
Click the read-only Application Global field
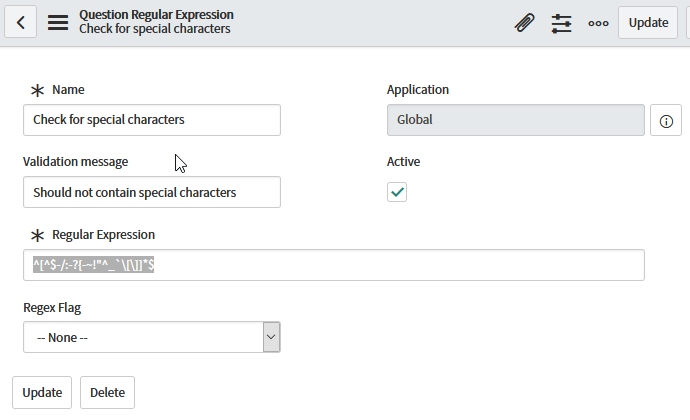[516, 120]
